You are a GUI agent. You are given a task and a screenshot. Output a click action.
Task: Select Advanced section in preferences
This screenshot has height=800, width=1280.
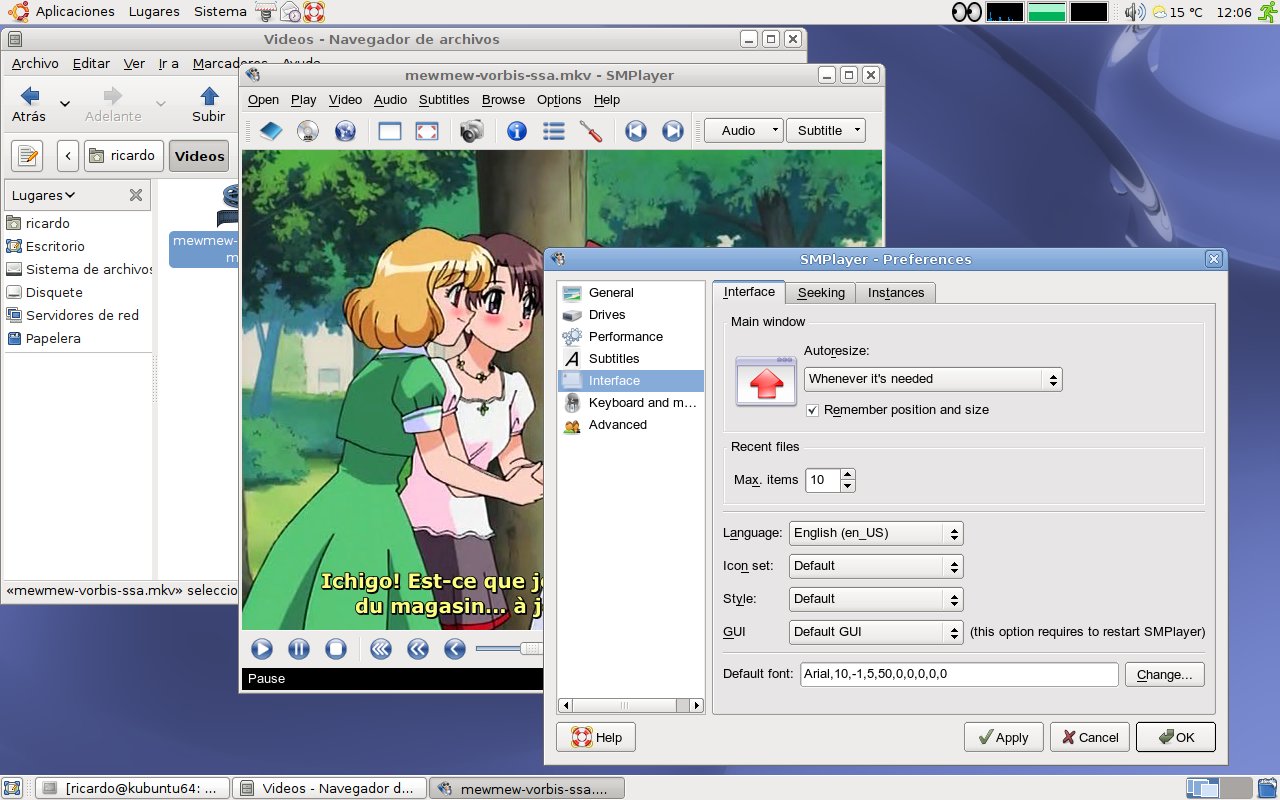(x=631, y=425)
